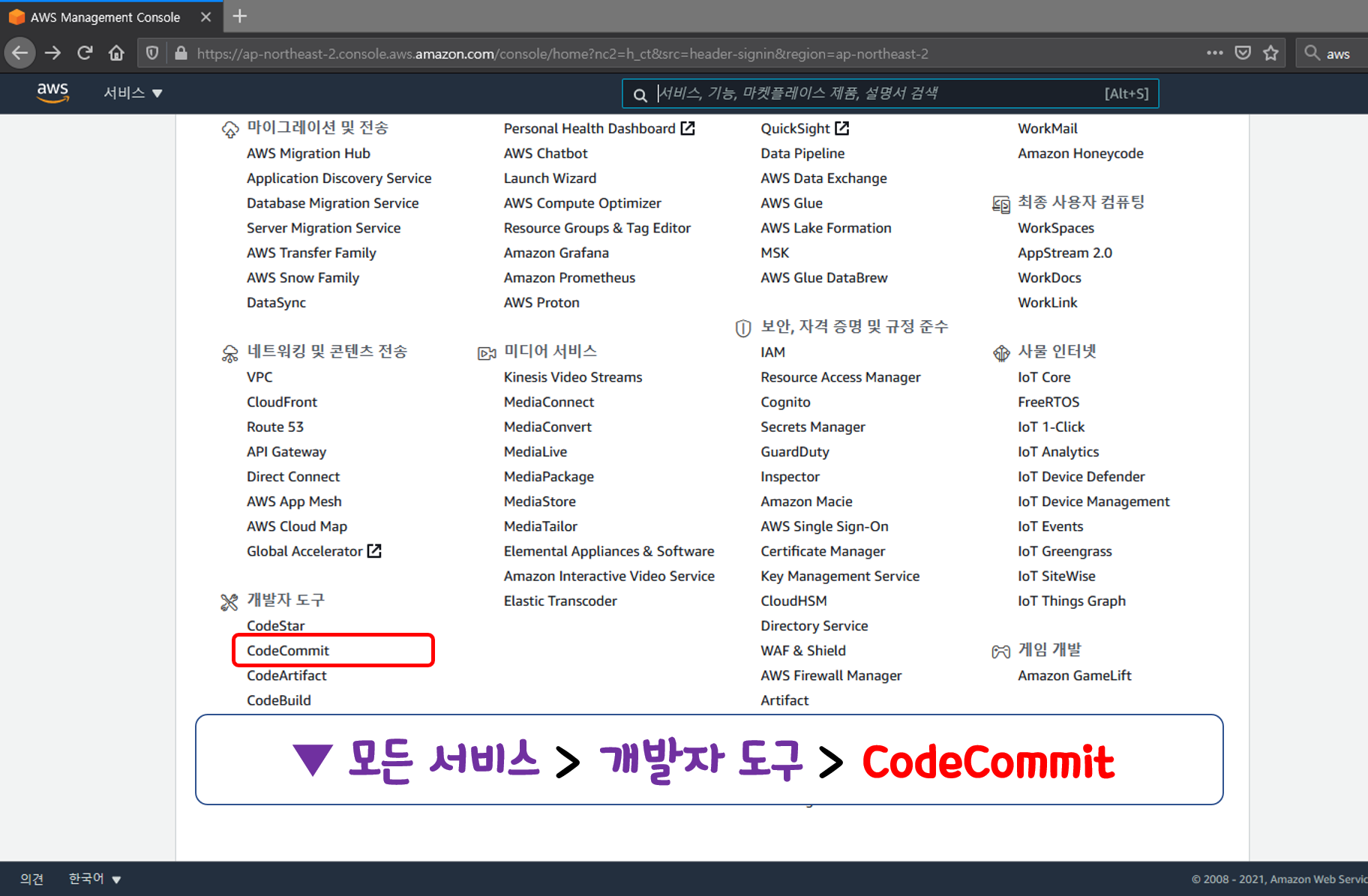Click the browser search box showing aws
The image size is (1368, 896).
(1333, 53)
